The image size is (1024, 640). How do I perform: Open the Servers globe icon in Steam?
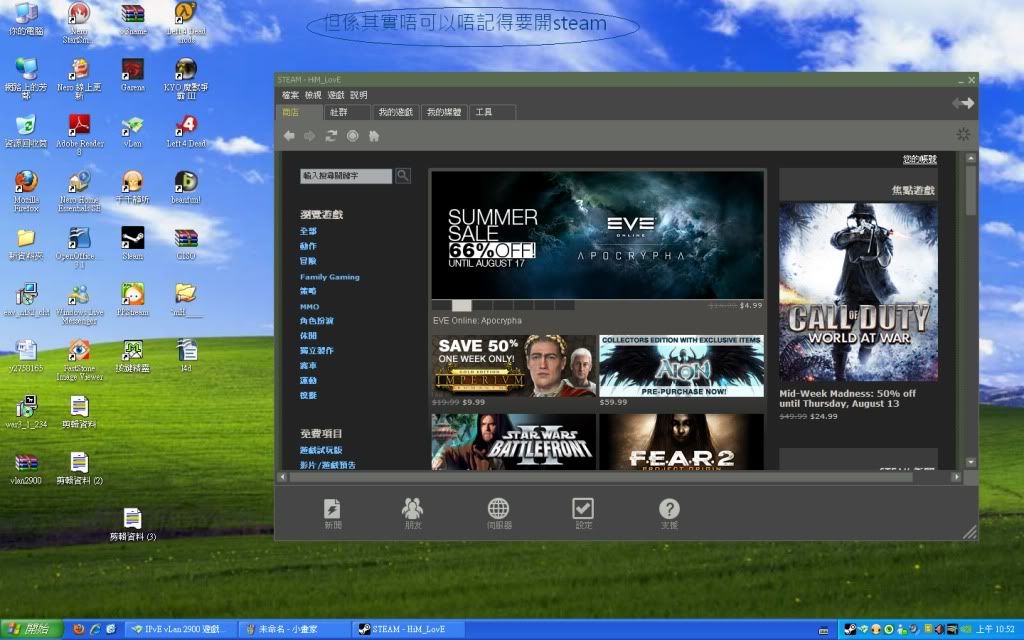pyautogui.click(x=499, y=513)
